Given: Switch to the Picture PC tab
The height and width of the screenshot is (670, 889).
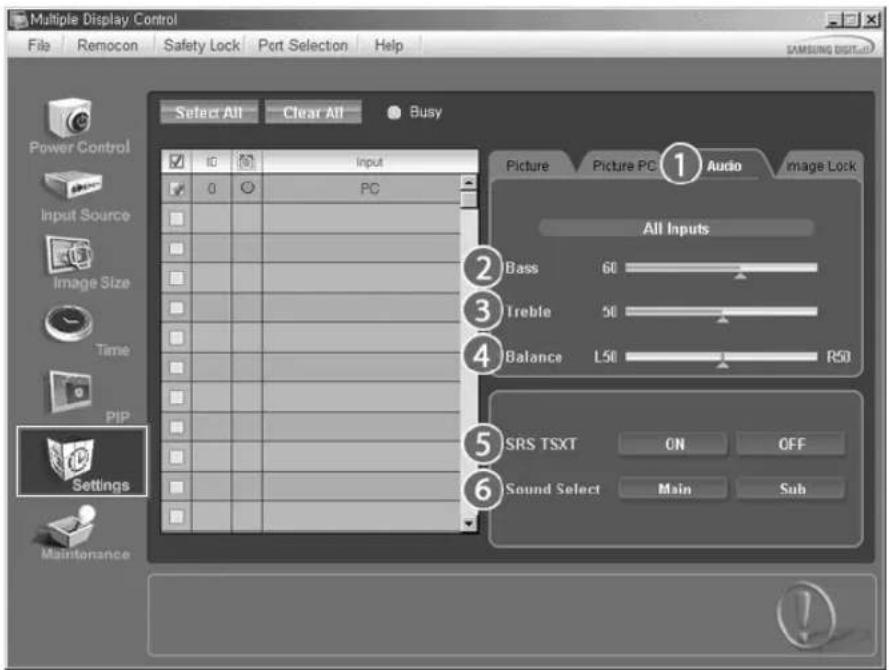Looking at the screenshot, I should tap(623, 166).
